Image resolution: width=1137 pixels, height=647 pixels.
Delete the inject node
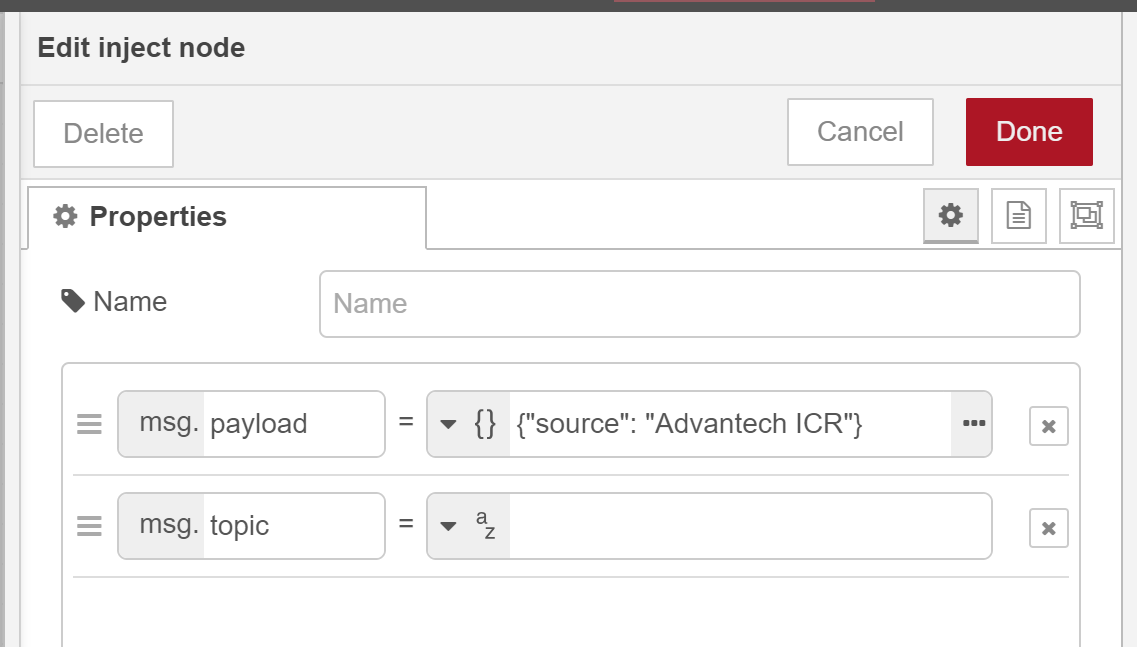pos(103,134)
